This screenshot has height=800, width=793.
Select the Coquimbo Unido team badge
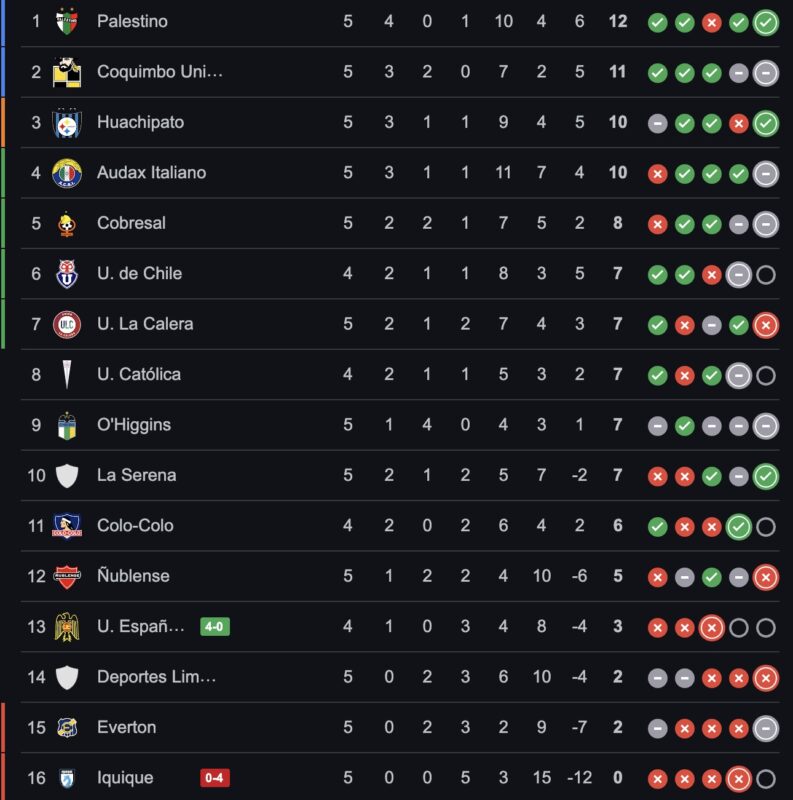65,70
